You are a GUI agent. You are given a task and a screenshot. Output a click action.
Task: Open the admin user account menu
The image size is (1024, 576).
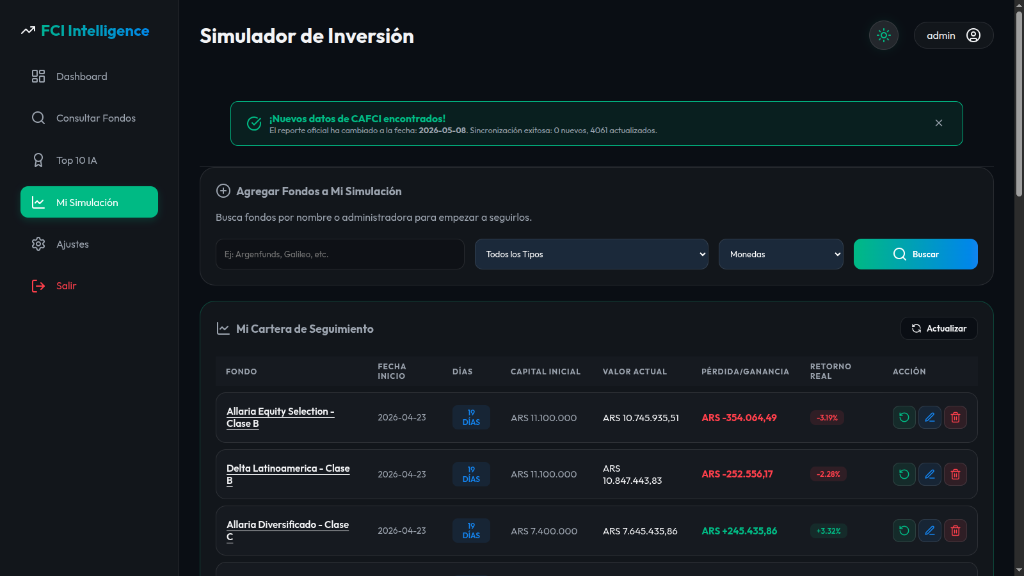point(953,35)
